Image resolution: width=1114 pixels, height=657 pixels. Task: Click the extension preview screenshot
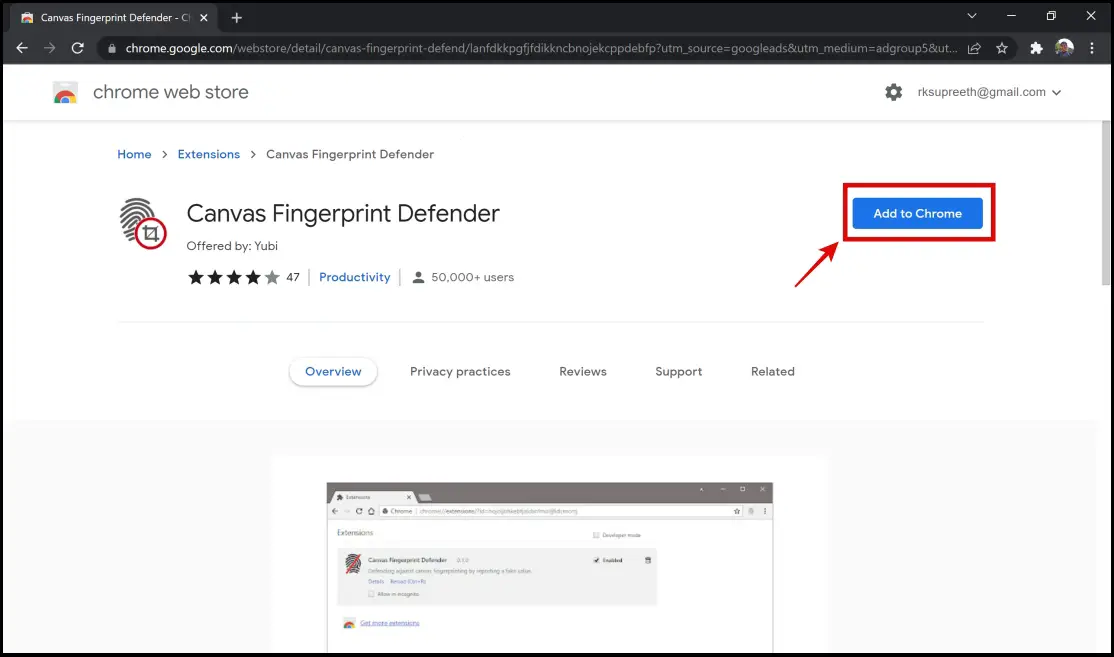550,567
